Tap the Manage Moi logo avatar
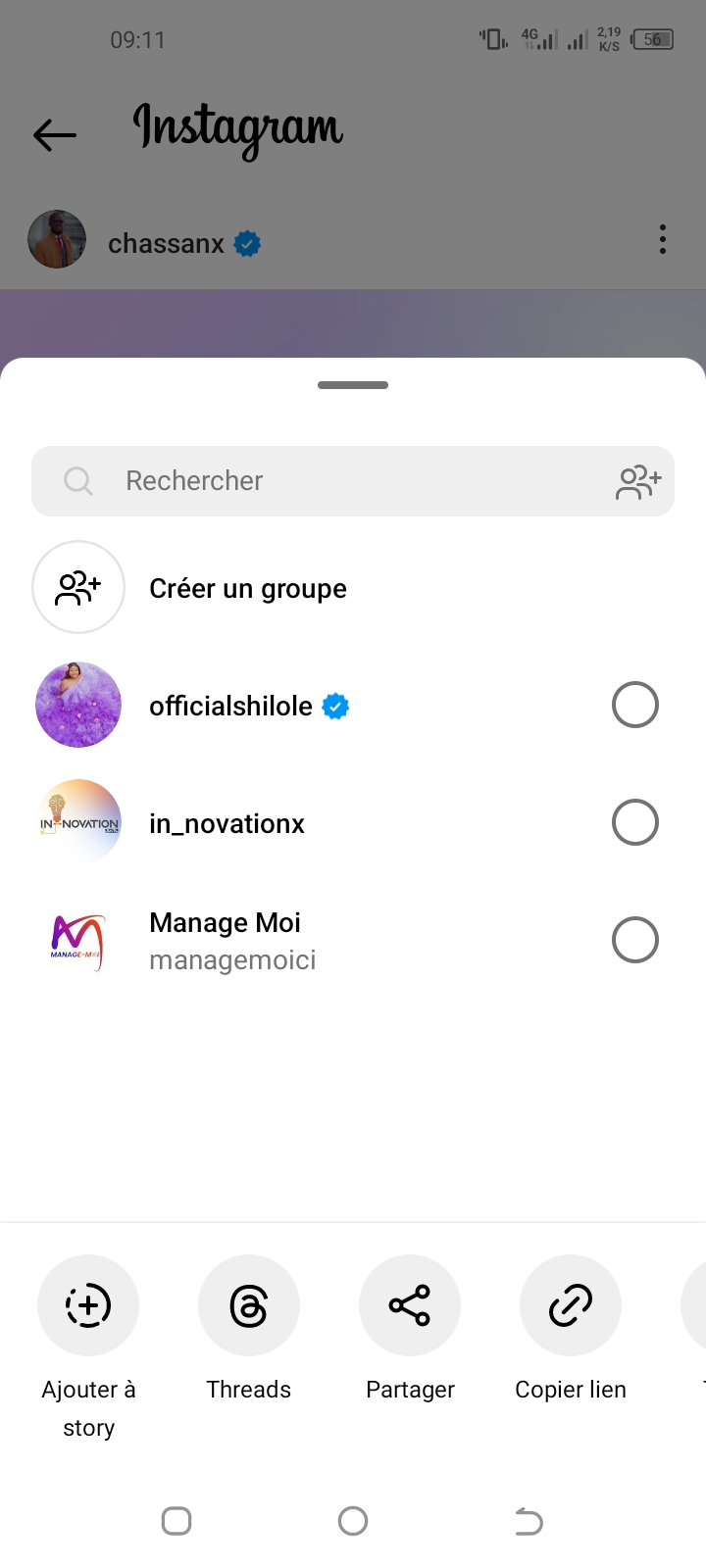This screenshot has width=706, height=1568. tap(78, 941)
